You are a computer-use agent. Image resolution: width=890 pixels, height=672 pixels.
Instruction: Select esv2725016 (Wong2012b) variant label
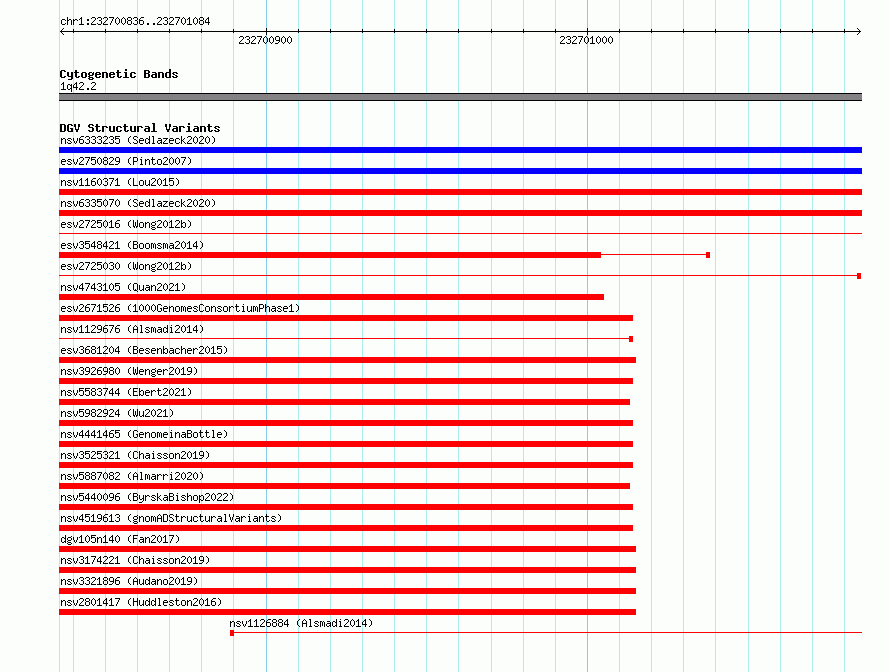pyautogui.click(x=126, y=224)
